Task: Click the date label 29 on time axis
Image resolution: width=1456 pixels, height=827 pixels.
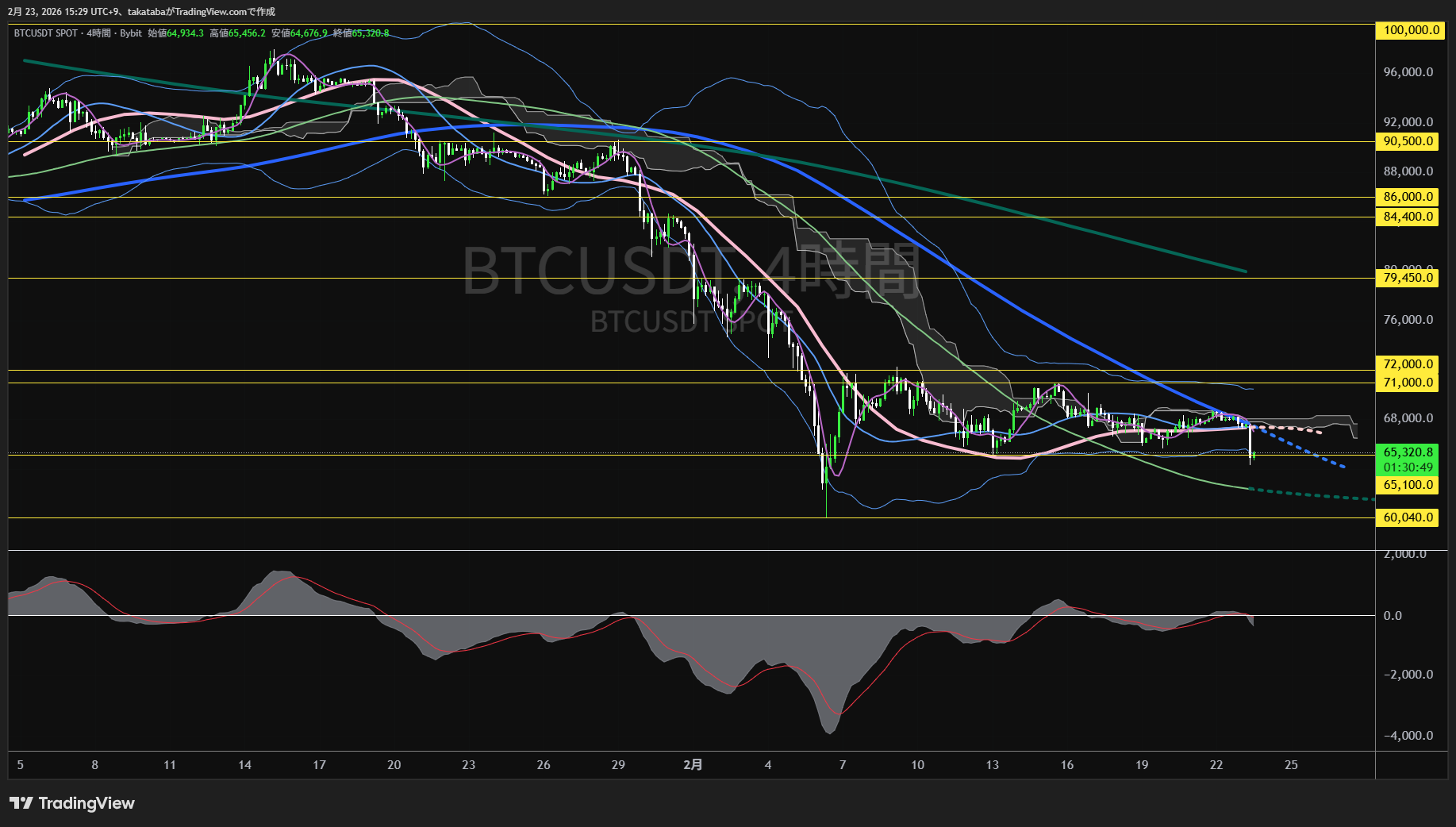Action: click(x=618, y=765)
